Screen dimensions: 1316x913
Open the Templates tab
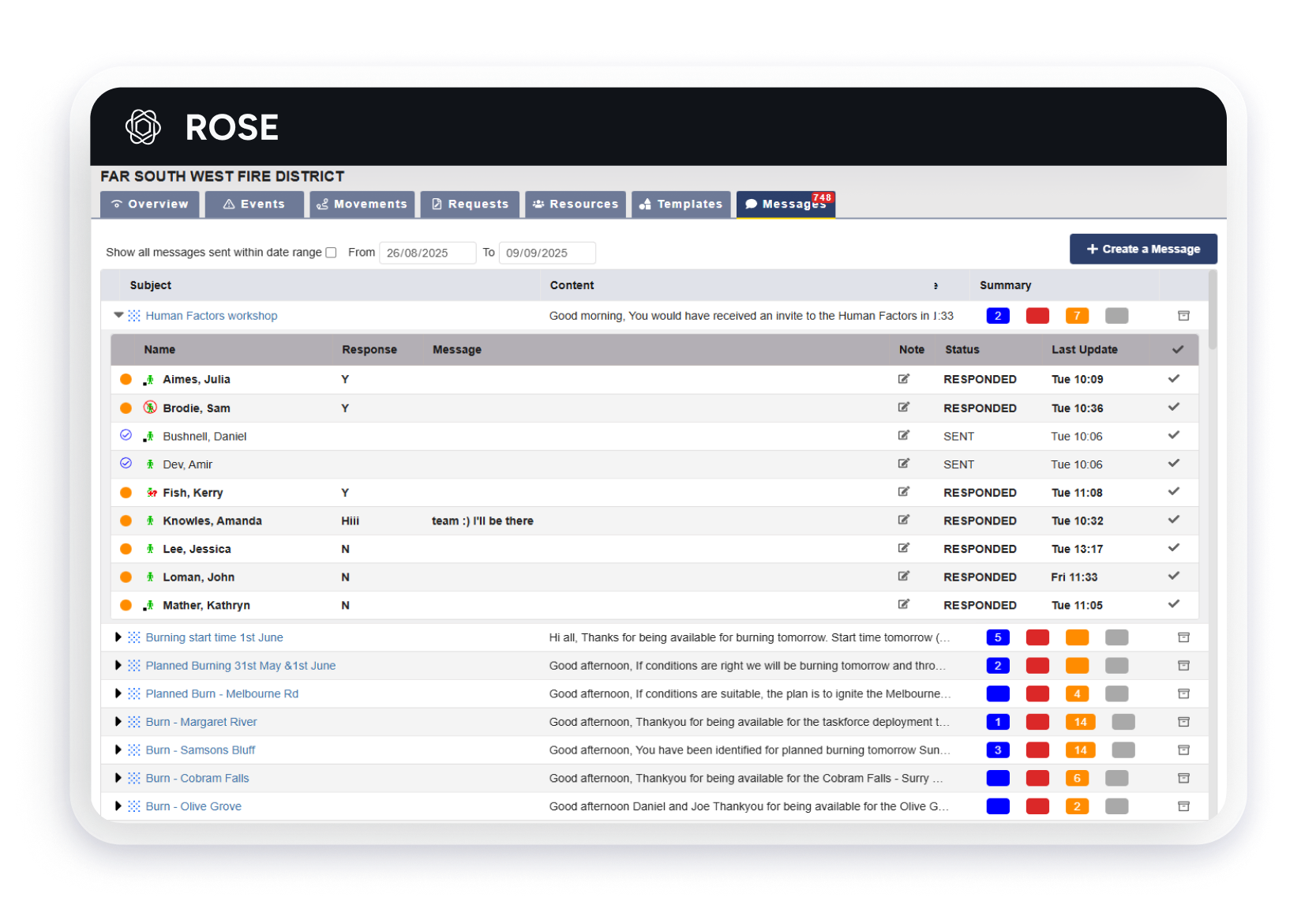click(680, 204)
